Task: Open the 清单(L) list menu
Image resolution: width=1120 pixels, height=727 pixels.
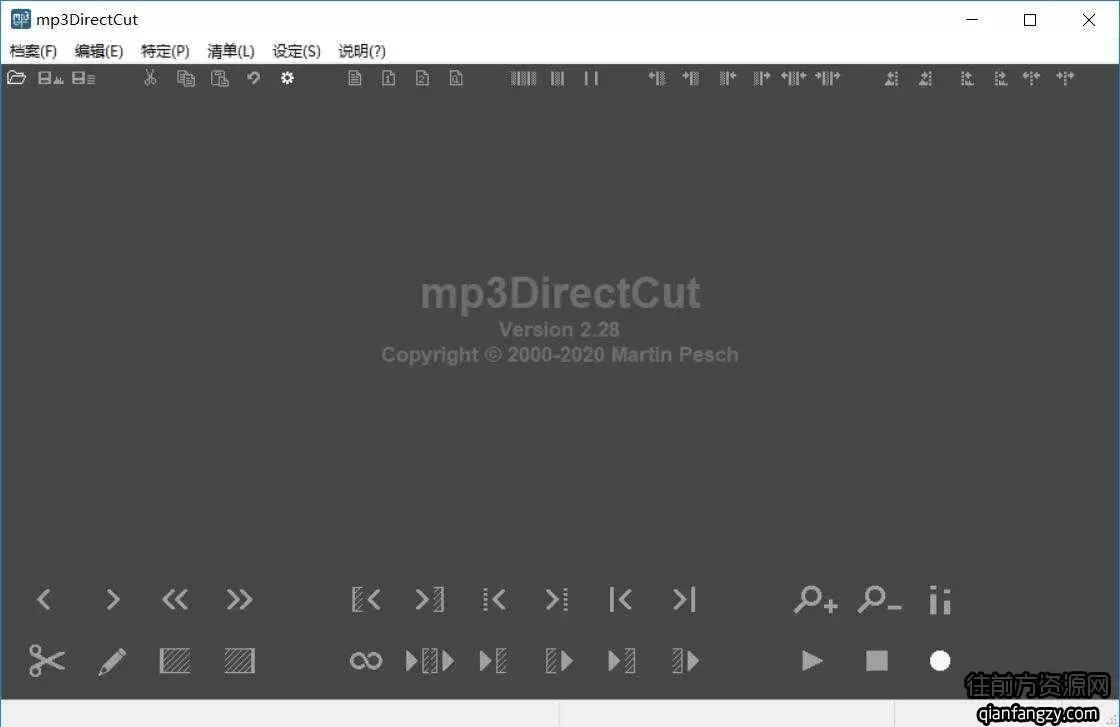Action: pos(231,51)
